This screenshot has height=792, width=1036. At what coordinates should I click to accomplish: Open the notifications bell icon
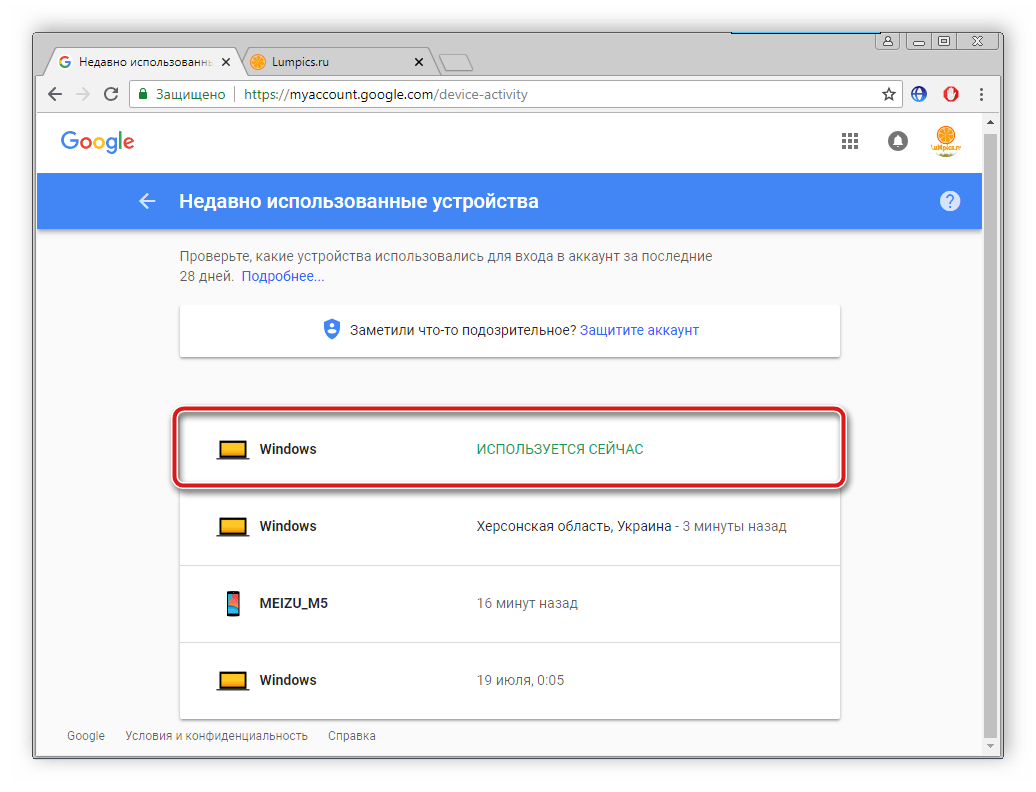tap(898, 142)
